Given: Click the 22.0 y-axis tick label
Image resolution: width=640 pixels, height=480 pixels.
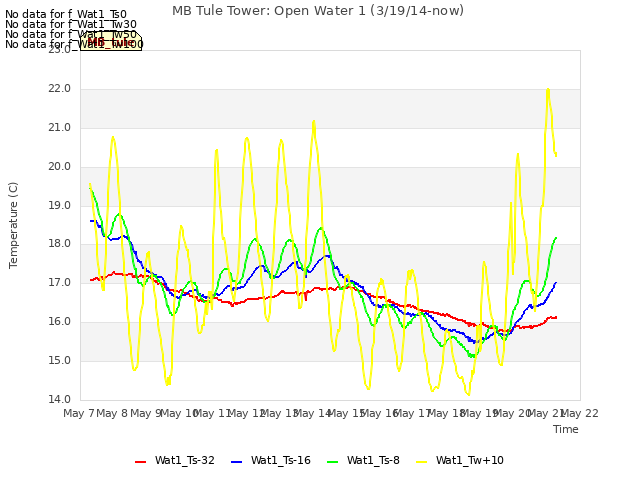Looking at the screenshot, I should 60,89.
